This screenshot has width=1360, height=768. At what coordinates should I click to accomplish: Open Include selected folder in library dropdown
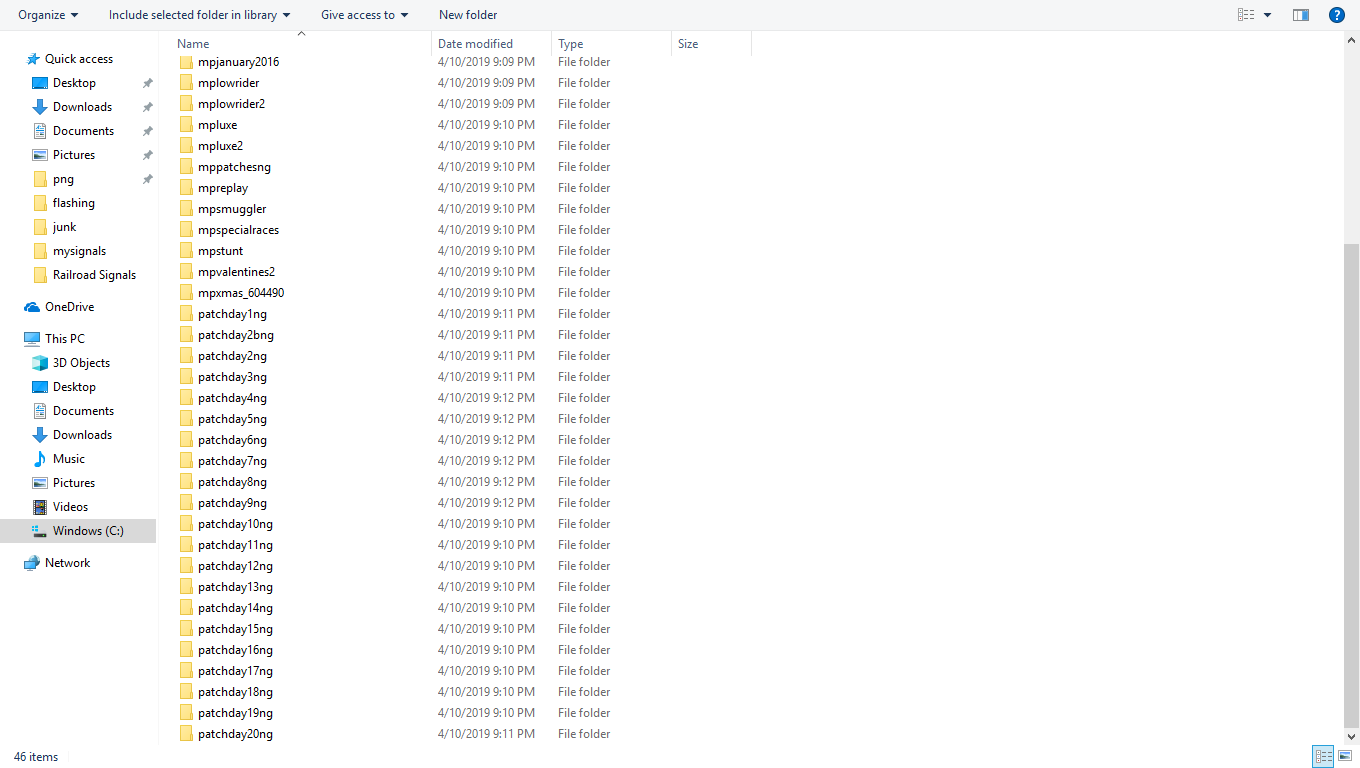point(200,15)
